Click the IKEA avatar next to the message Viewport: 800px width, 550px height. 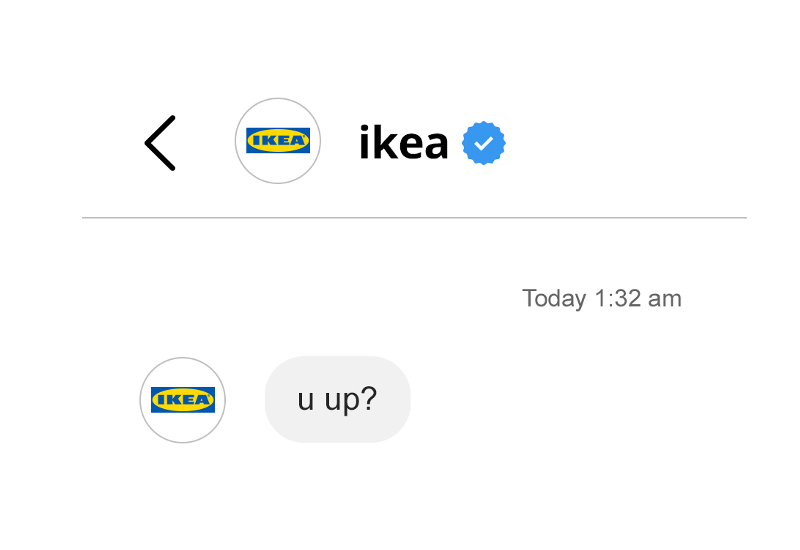pos(183,400)
